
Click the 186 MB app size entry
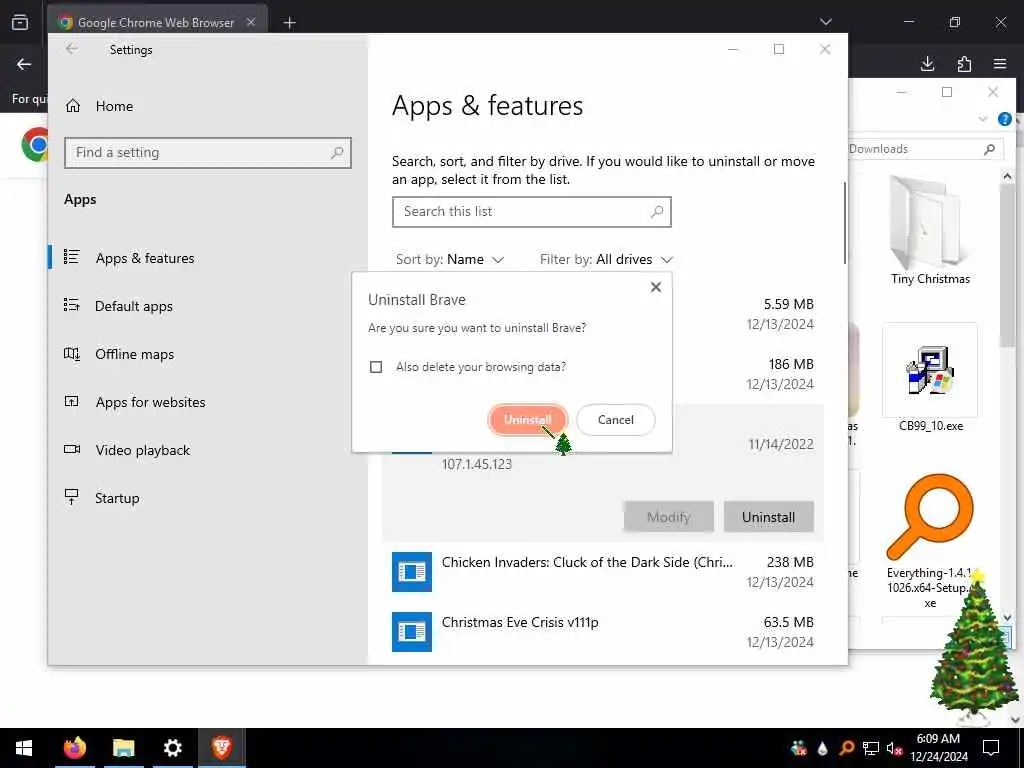(x=791, y=364)
